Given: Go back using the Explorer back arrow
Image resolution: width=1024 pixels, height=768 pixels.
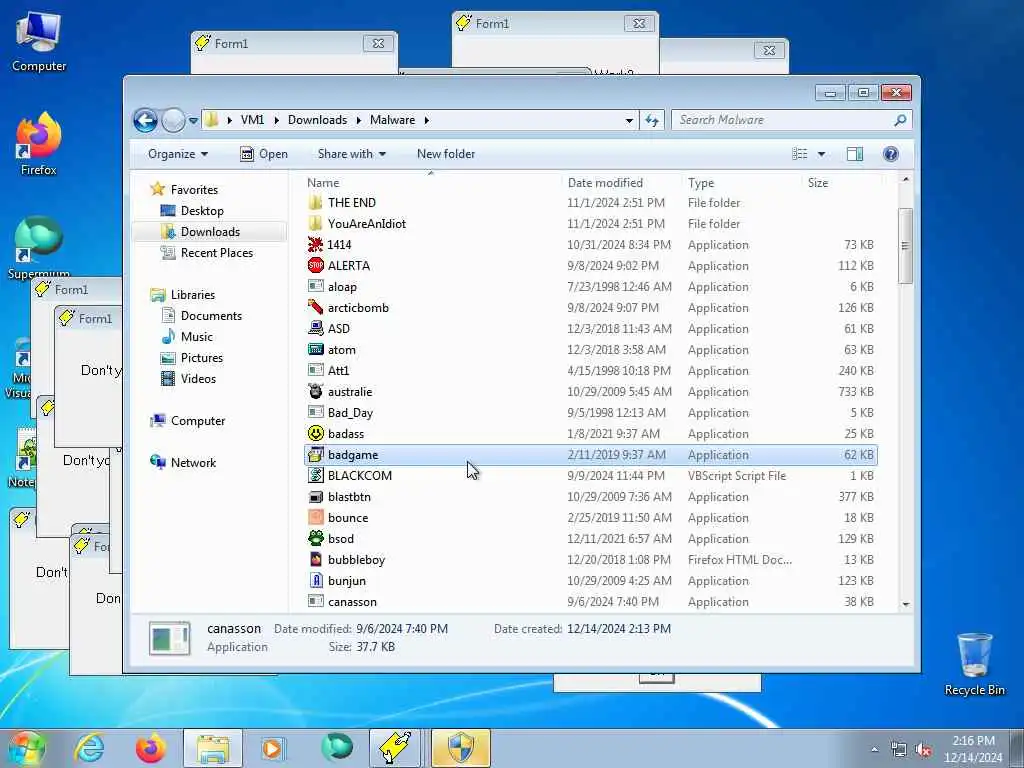Looking at the screenshot, I should [x=145, y=120].
